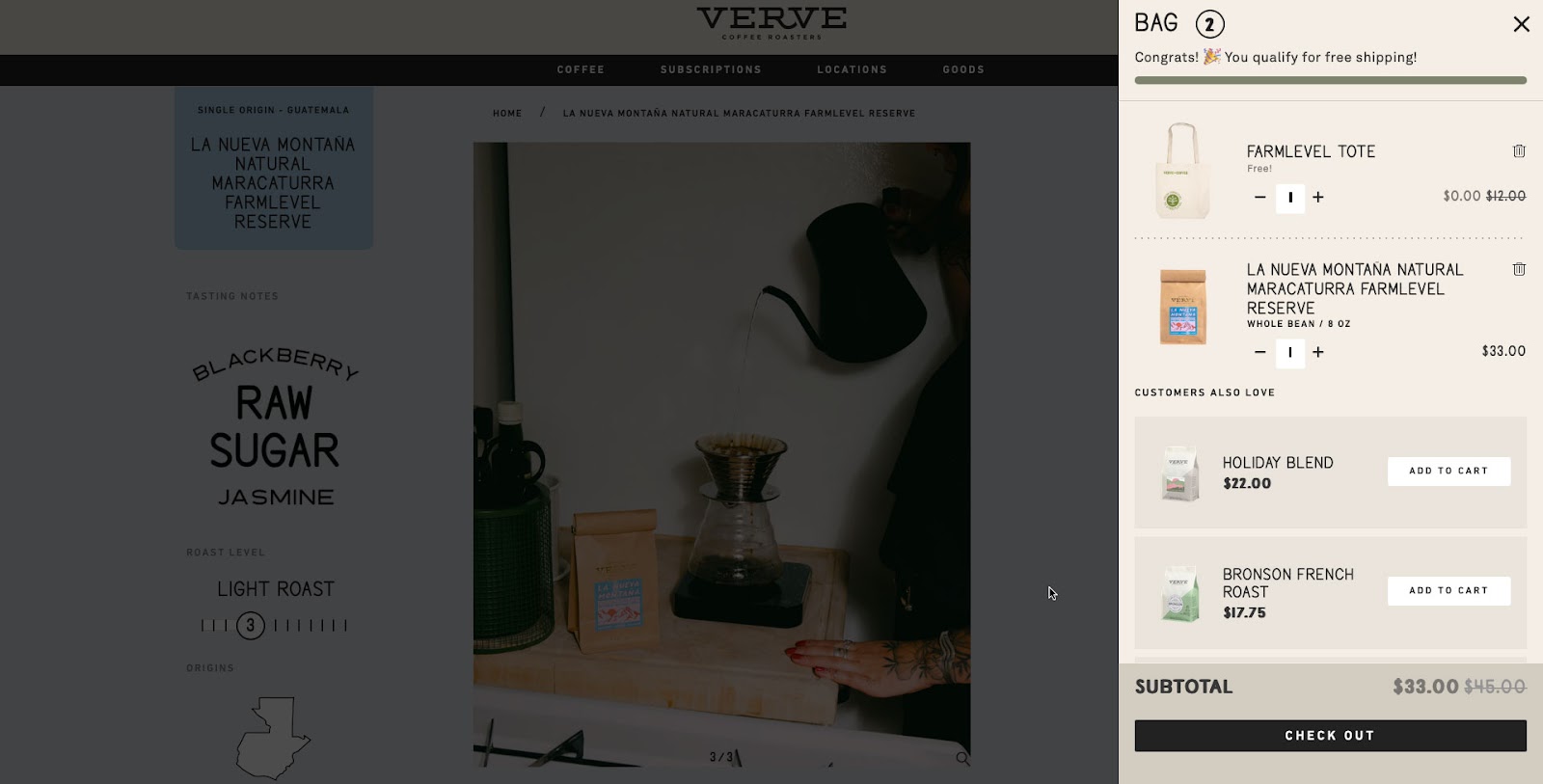Add Holiday Blend to cart
The height and width of the screenshot is (784, 1543).
[1448, 471]
